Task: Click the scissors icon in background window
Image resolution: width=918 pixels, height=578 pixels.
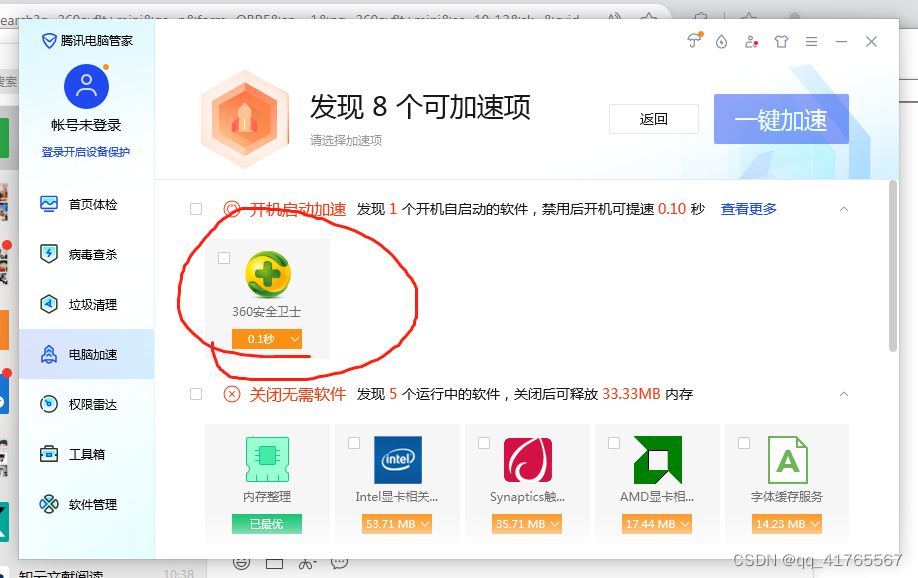Action: (x=307, y=563)
